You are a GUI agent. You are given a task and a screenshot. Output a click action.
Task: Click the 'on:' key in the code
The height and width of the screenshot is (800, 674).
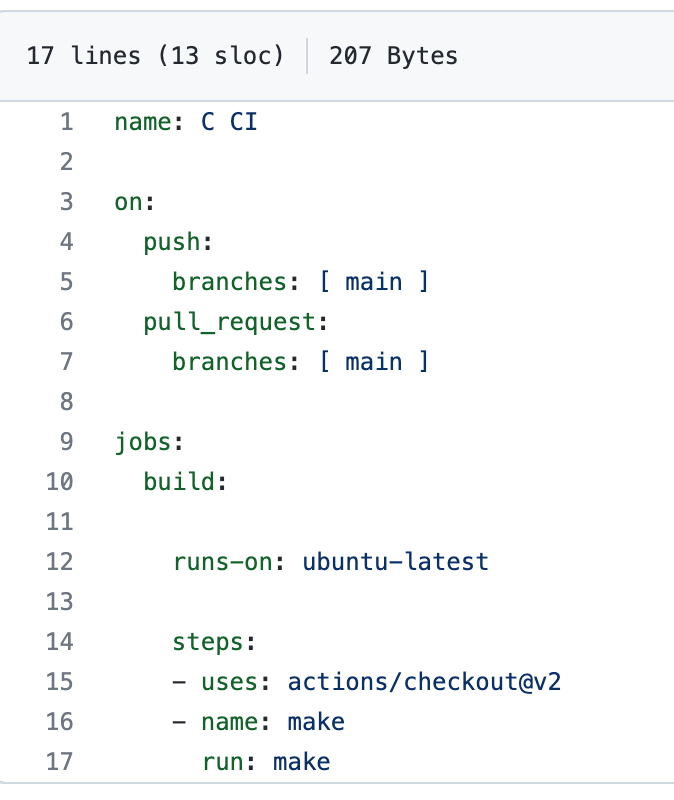click(134, 202)
